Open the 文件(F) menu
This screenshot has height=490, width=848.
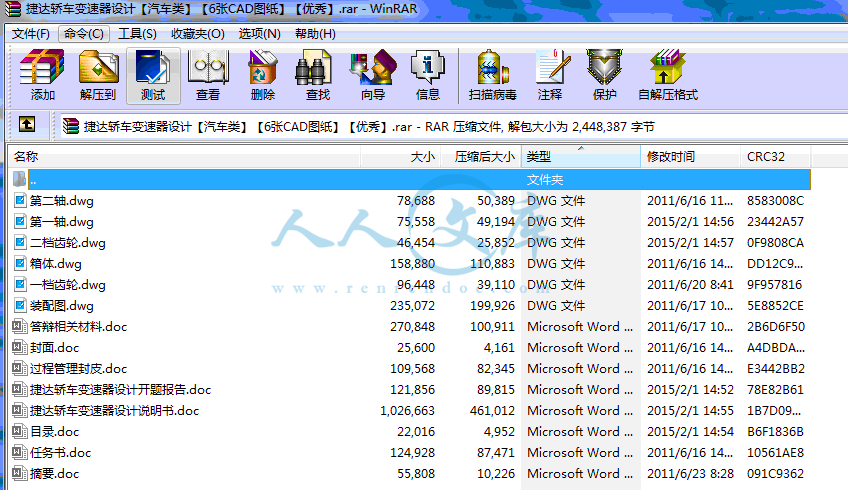click(31, 34)
